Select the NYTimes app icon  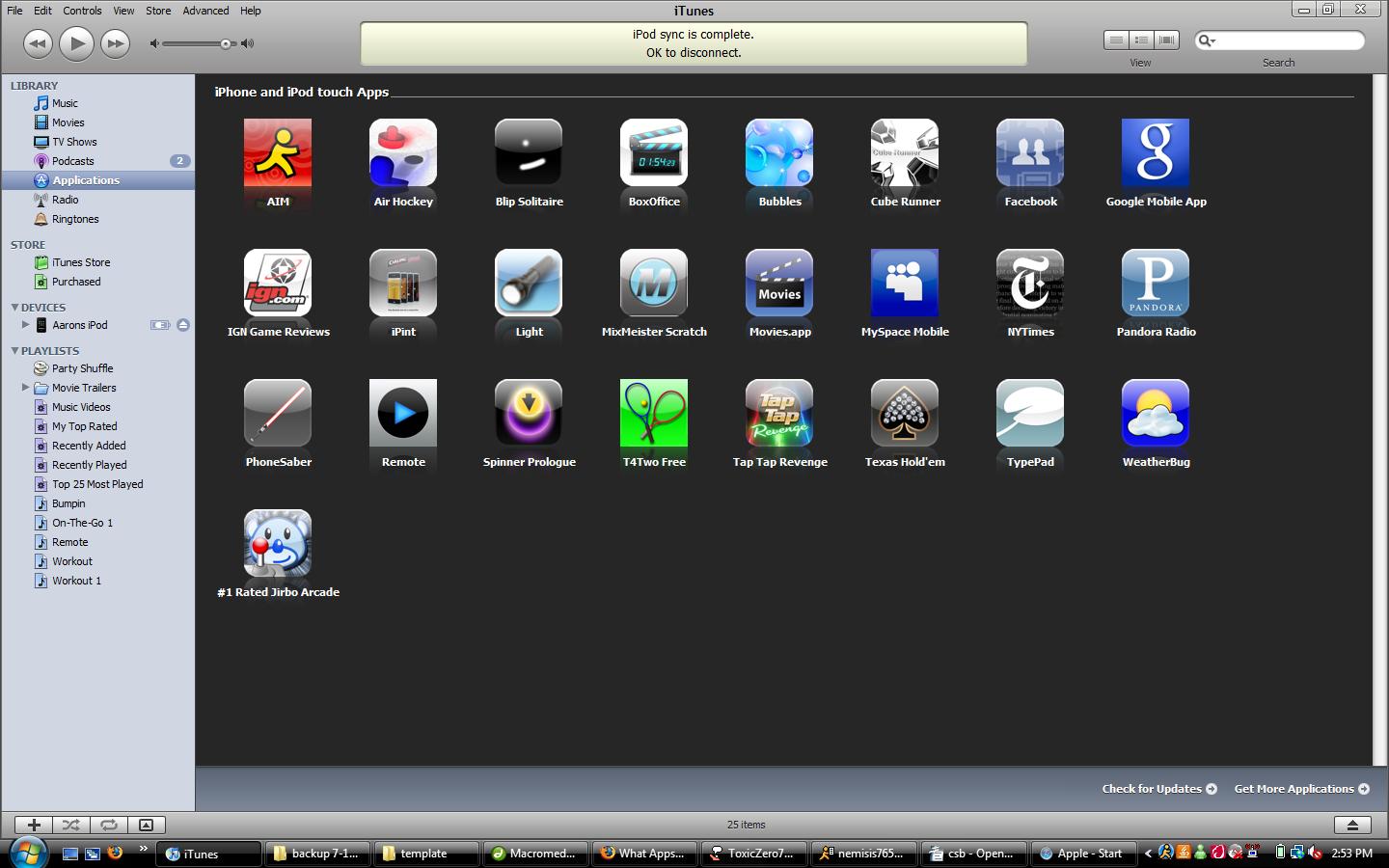[1030, 283]
